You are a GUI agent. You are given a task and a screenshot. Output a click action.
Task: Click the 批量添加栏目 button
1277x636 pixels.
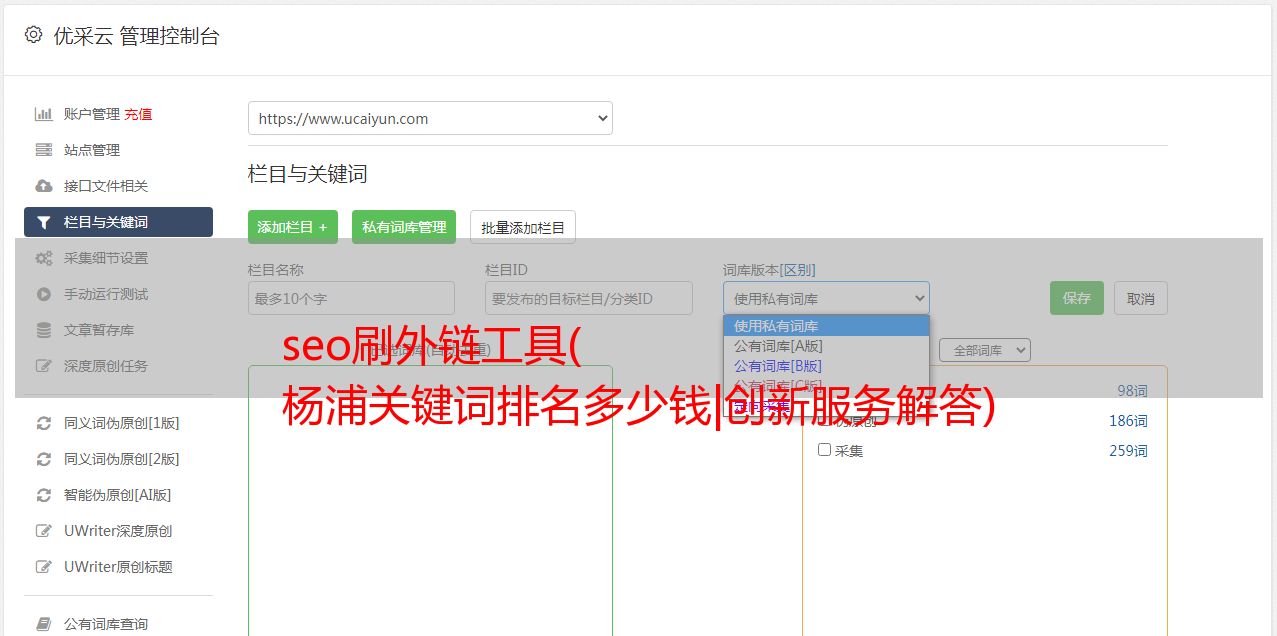pos(523,227)
